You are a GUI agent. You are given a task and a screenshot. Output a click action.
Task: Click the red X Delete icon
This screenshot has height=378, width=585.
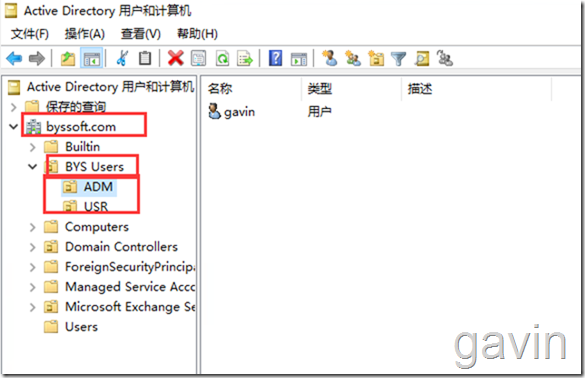pos(175,58)
